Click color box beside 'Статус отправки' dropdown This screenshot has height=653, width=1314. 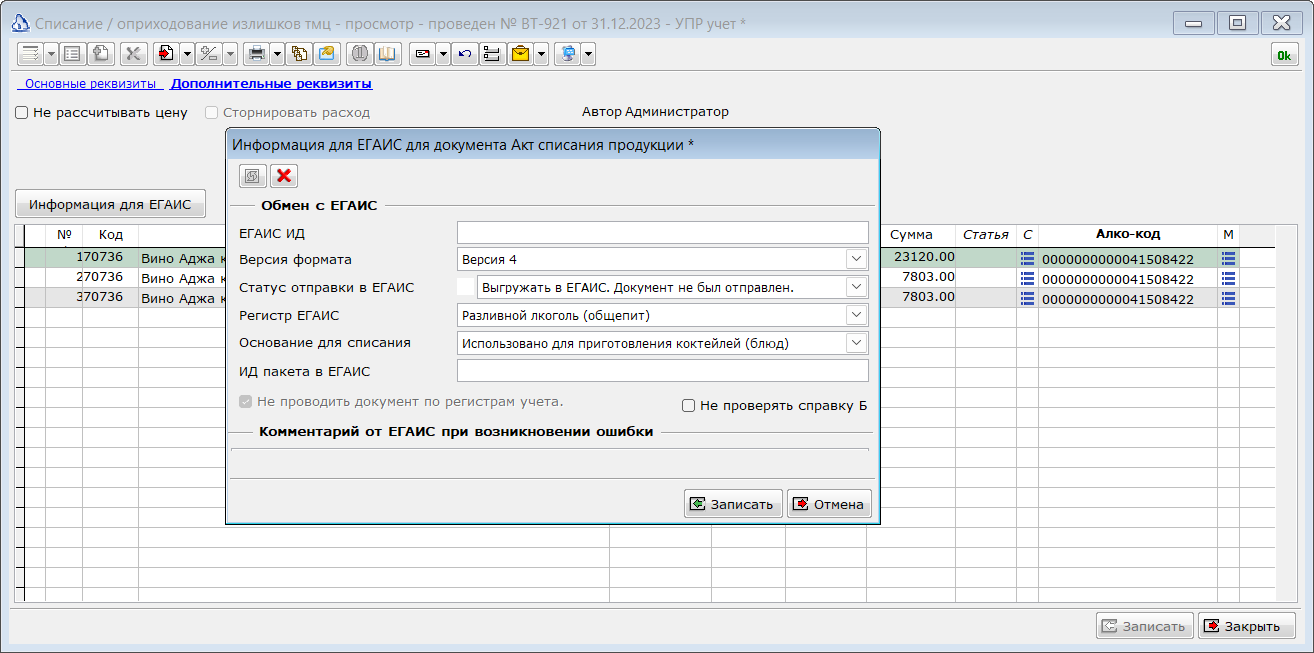[465, 287]
